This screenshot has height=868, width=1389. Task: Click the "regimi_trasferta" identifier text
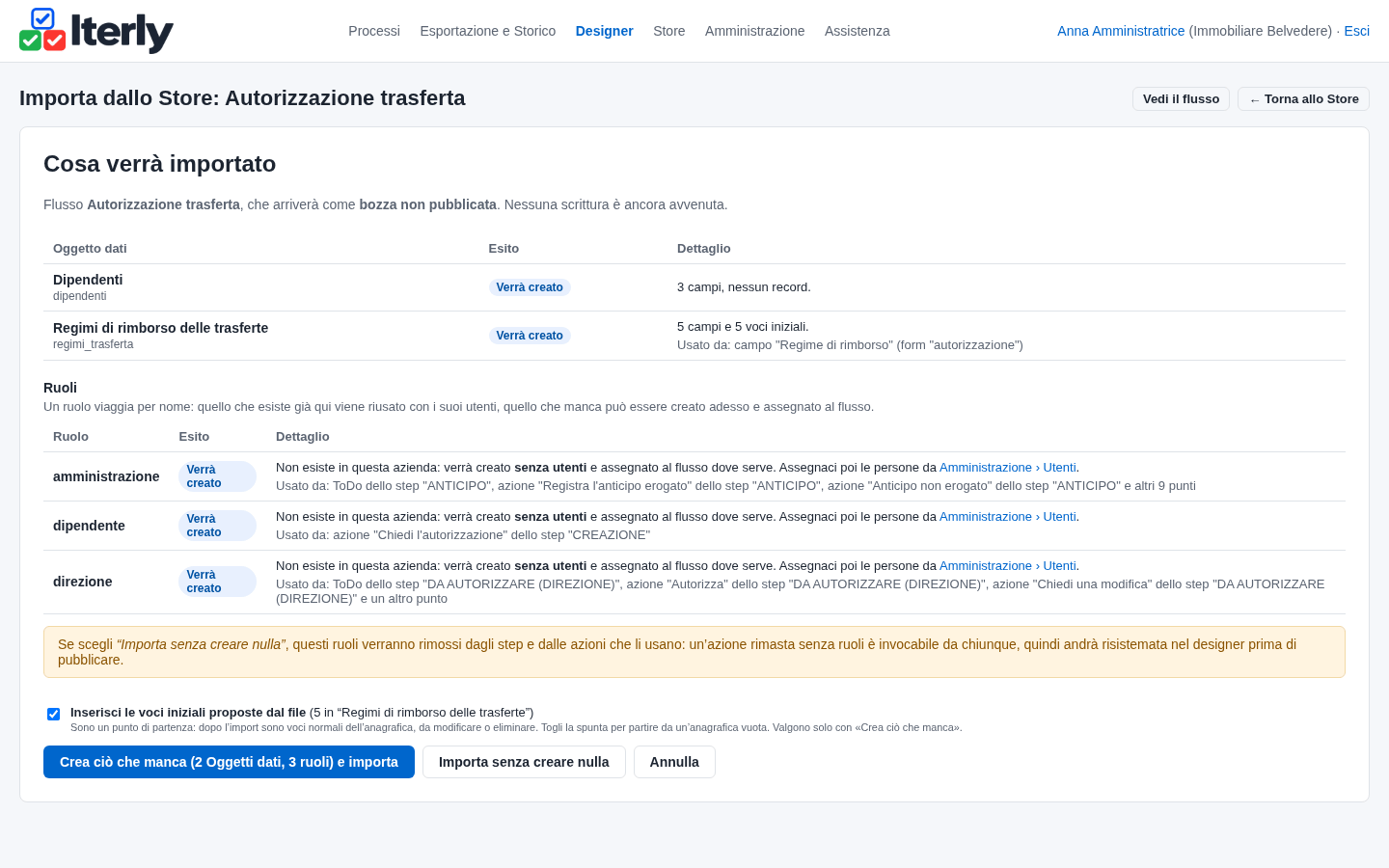pyautogui.click(x=94, y=344)
